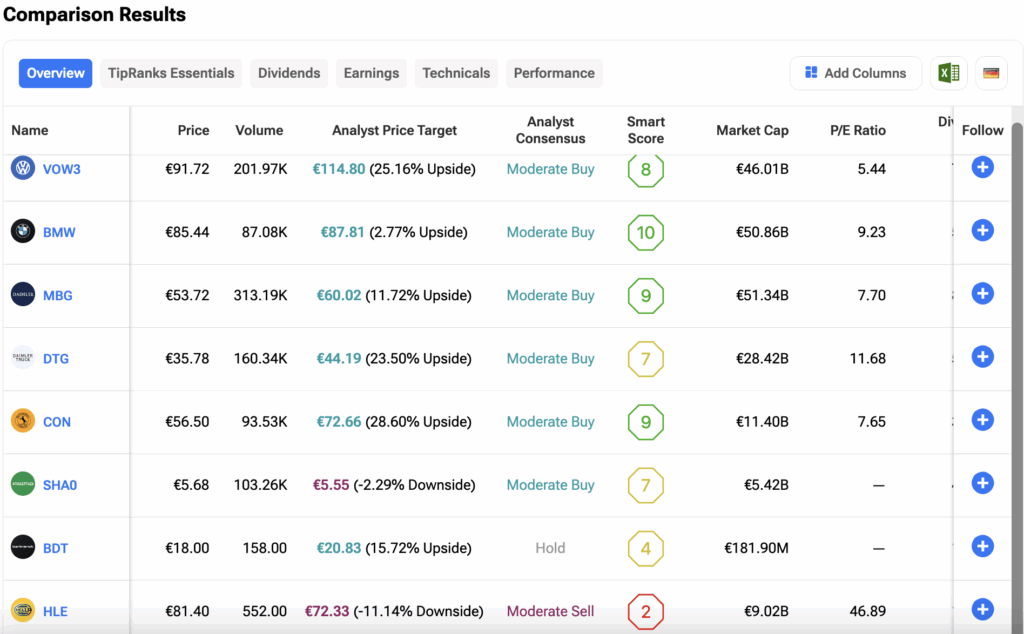Follow SHA0 with the plus icon
The height and width of the screenshot is (634, 1024).
point(982,483)
